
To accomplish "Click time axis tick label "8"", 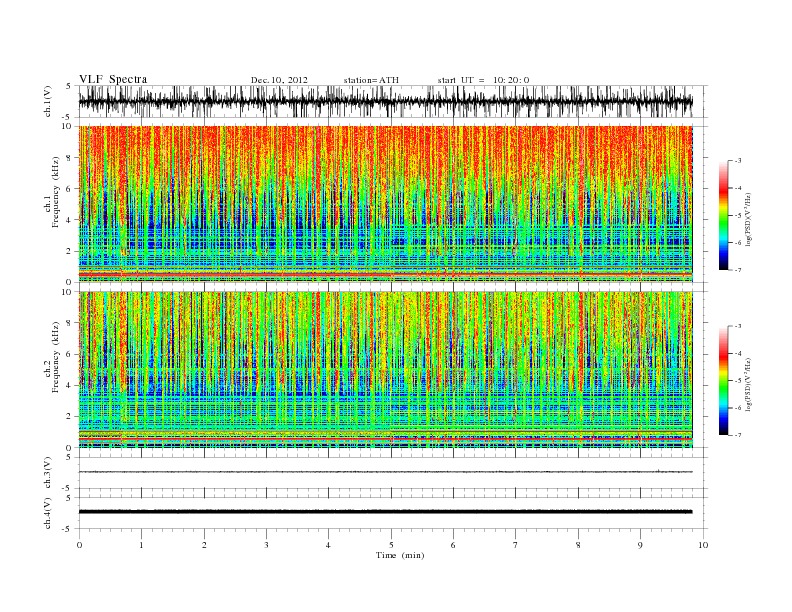I will (x=578, y=545).
